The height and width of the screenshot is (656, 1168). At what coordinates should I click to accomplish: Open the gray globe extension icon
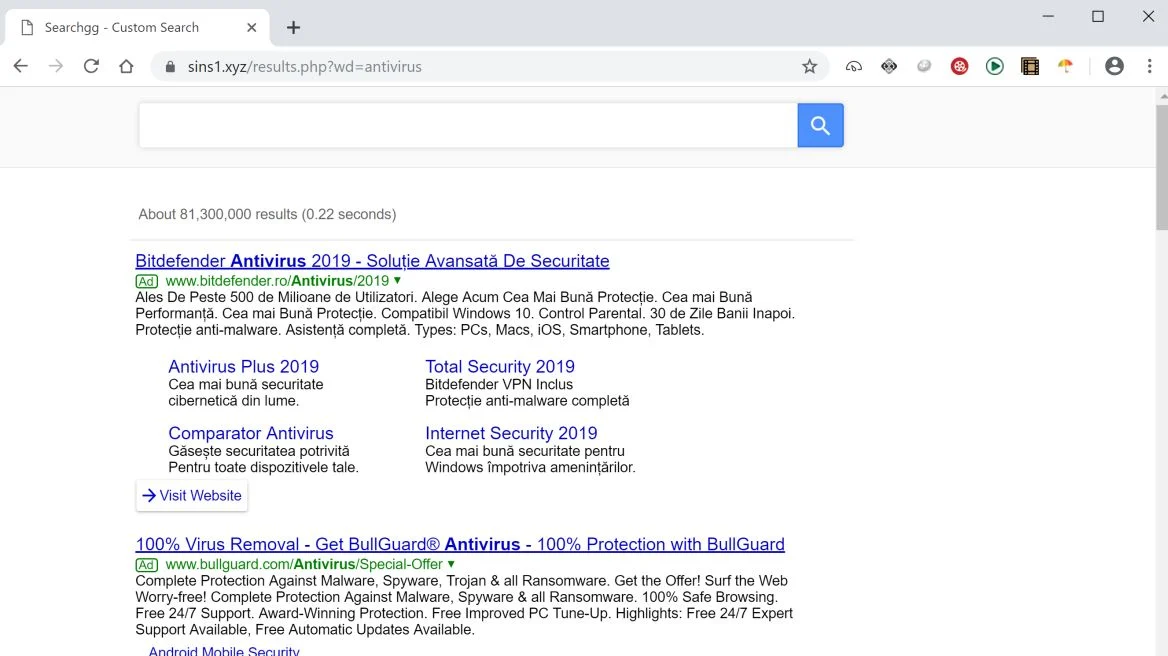point(924,66)
